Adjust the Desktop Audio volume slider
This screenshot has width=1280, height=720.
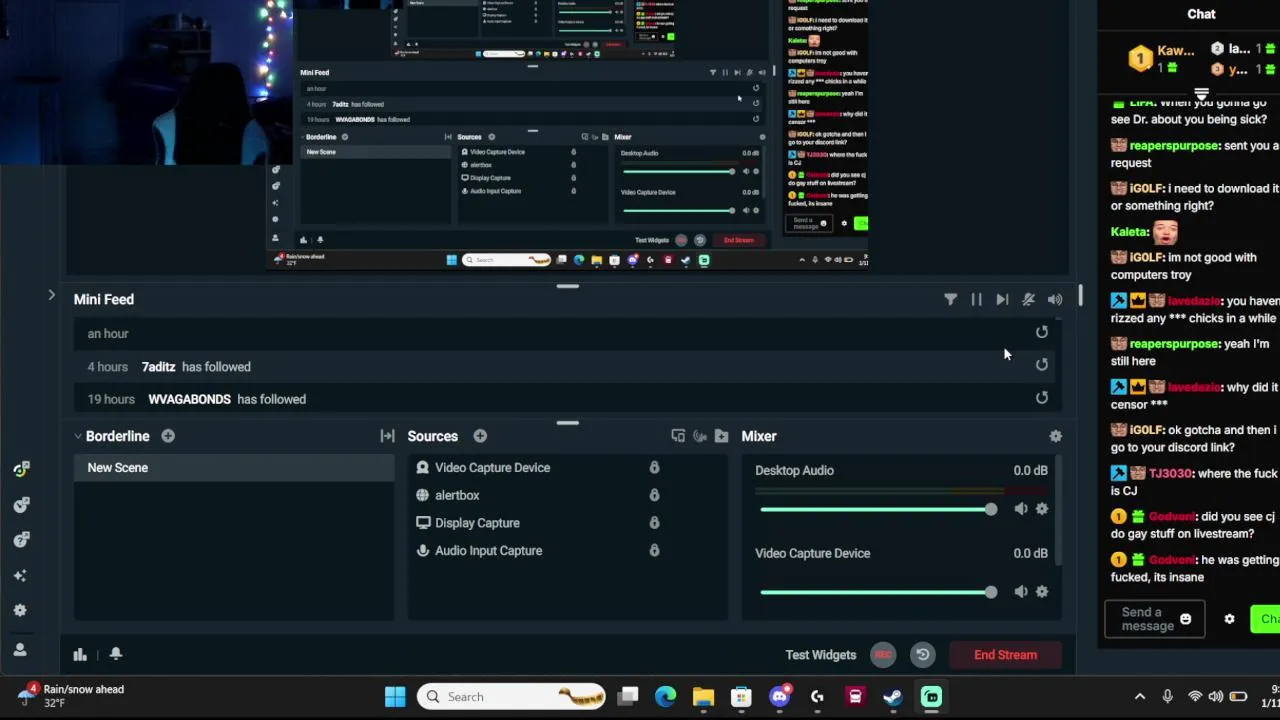point(878,509)
